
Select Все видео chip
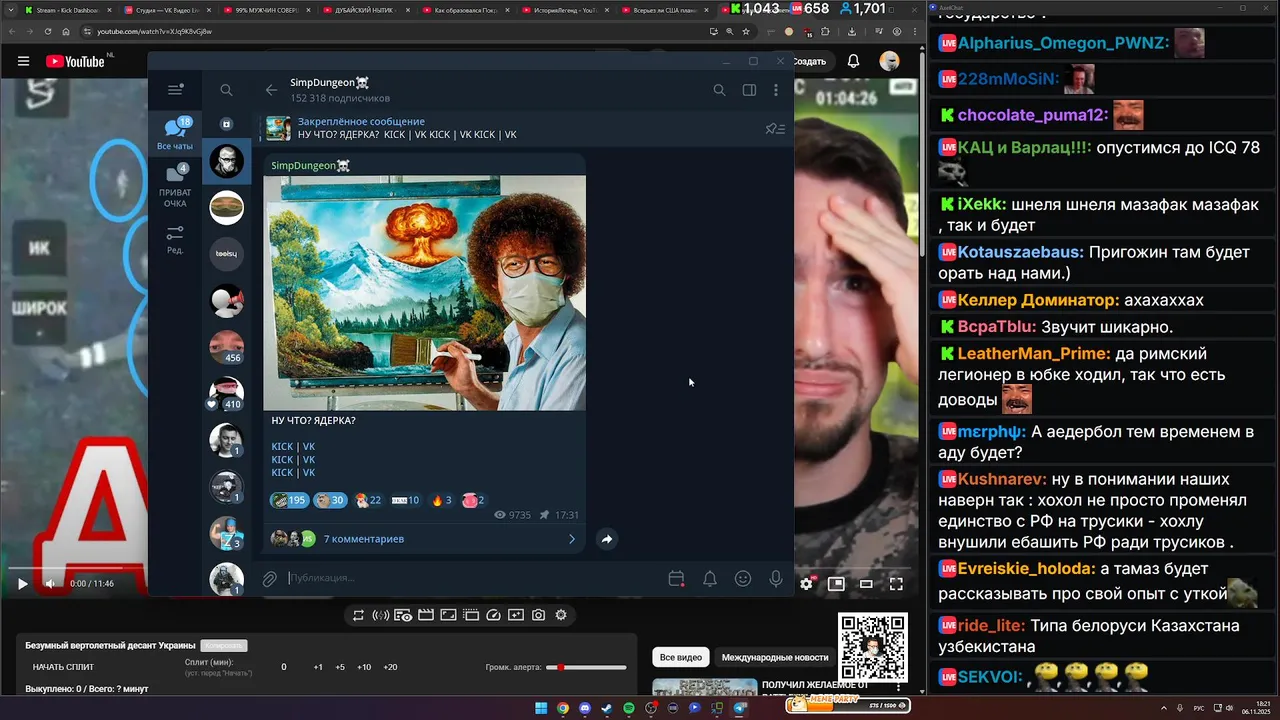click(x=681, y=657)
